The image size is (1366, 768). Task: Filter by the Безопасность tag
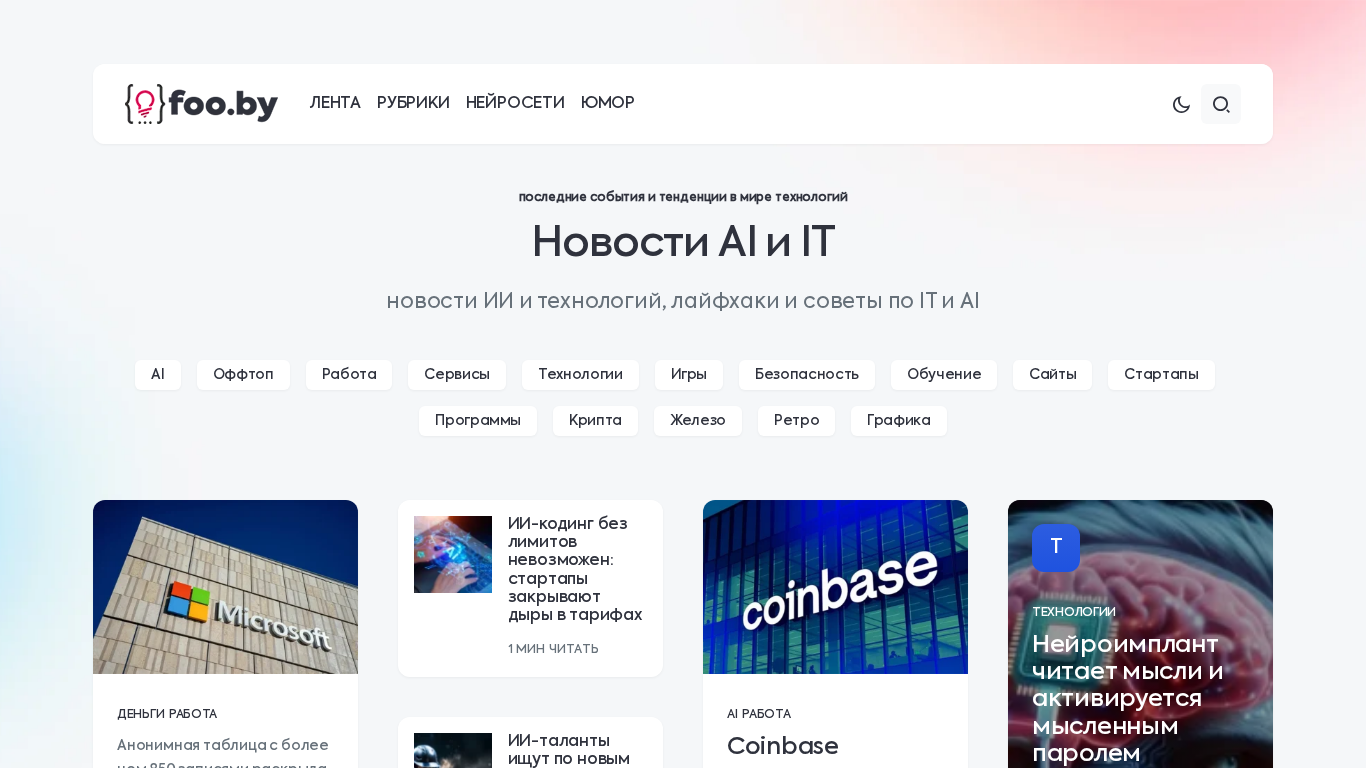tap(807, 375)
